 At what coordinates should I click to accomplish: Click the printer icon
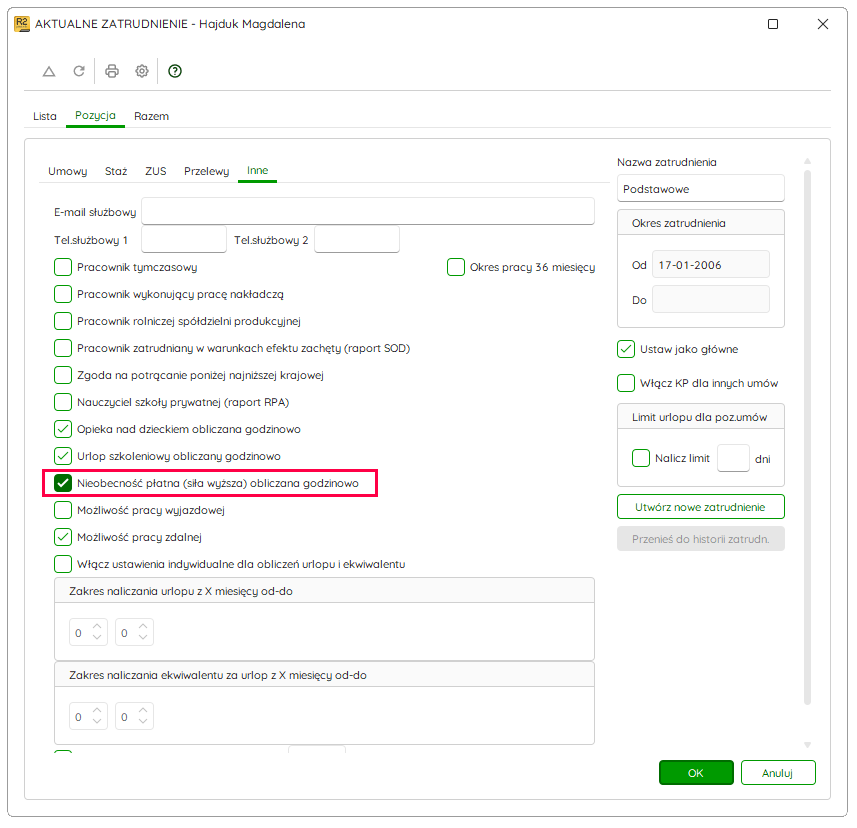[112, 71]
